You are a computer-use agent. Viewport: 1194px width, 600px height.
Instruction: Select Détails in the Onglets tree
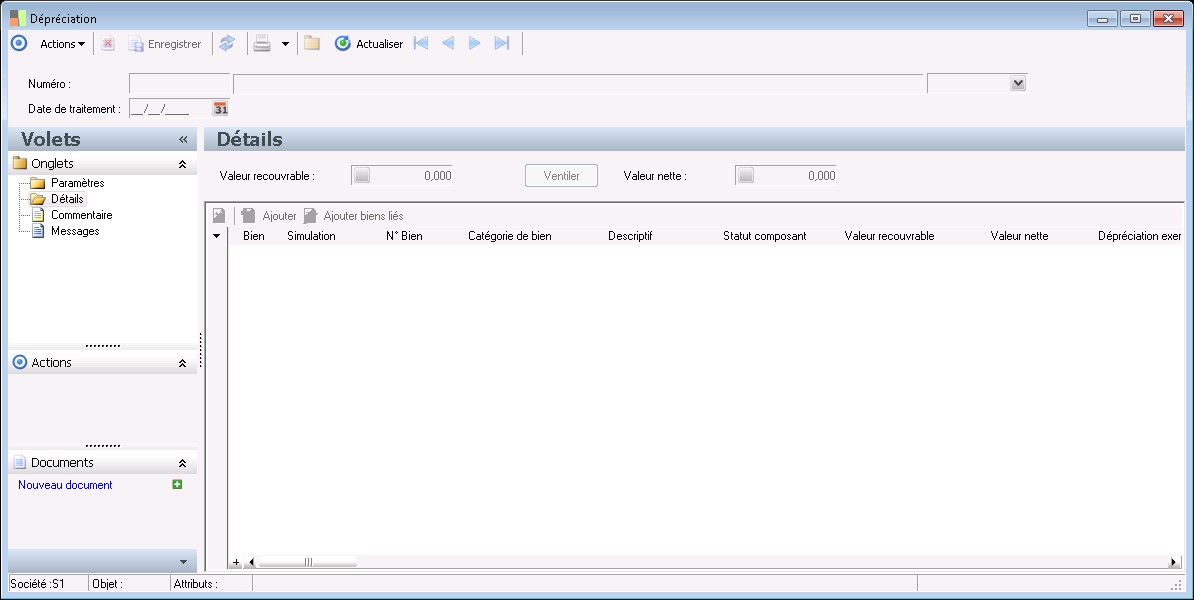67,199
